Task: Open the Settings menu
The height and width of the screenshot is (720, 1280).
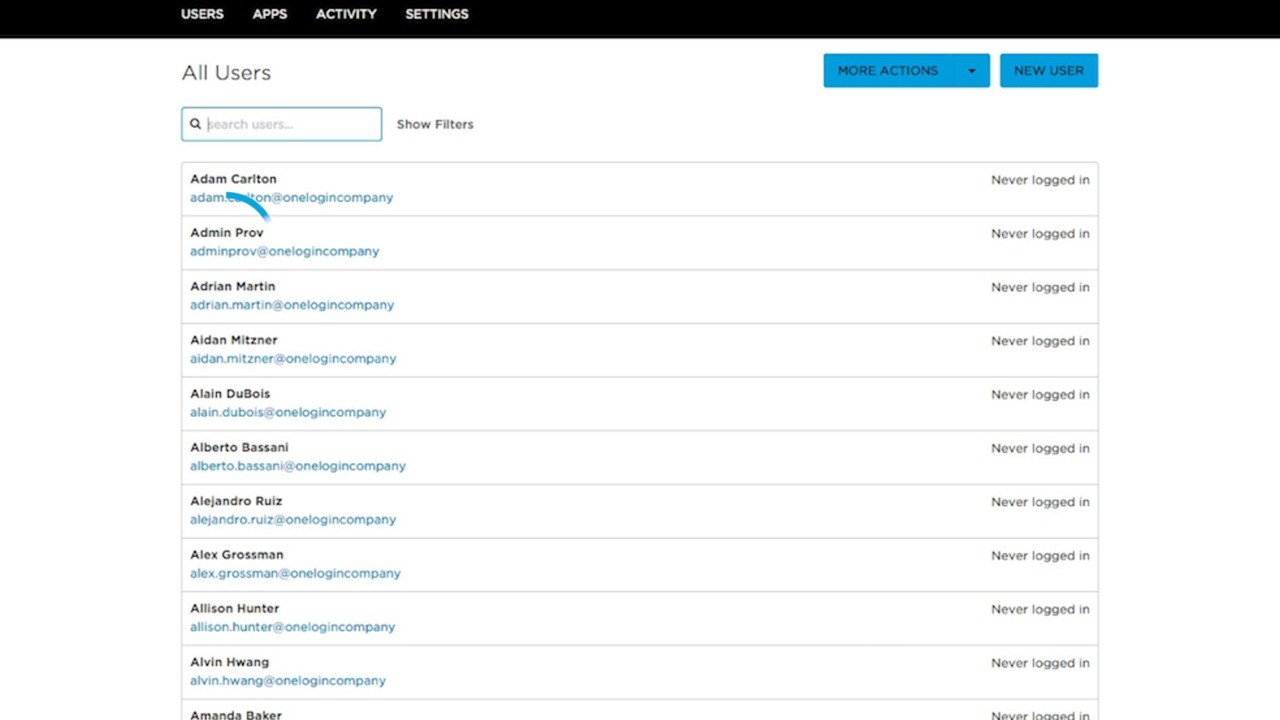Action: click(x=436, y=14)
